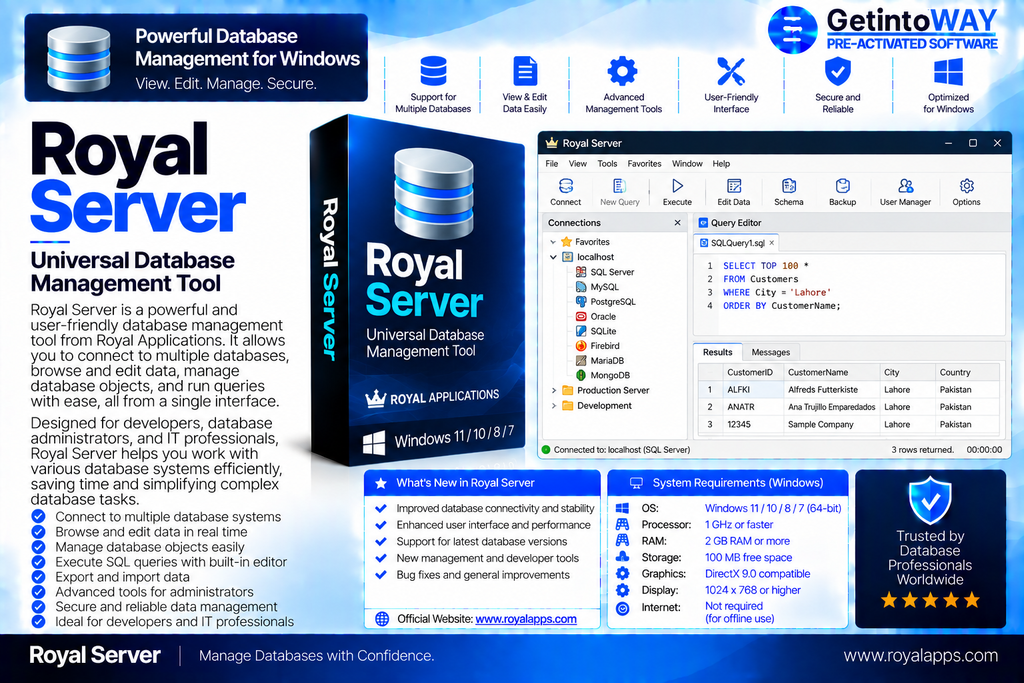Close the Connections panel

tap(677, 223)
